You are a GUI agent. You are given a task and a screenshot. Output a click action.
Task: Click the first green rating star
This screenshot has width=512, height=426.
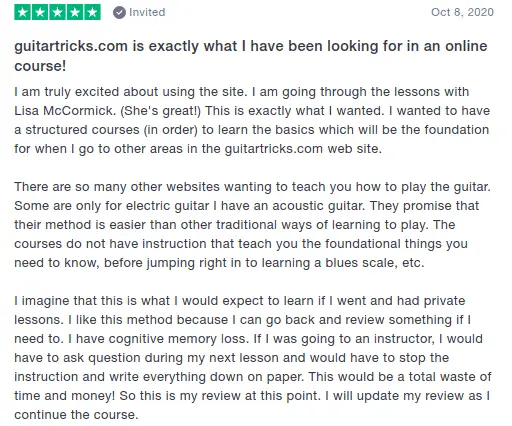23,12
